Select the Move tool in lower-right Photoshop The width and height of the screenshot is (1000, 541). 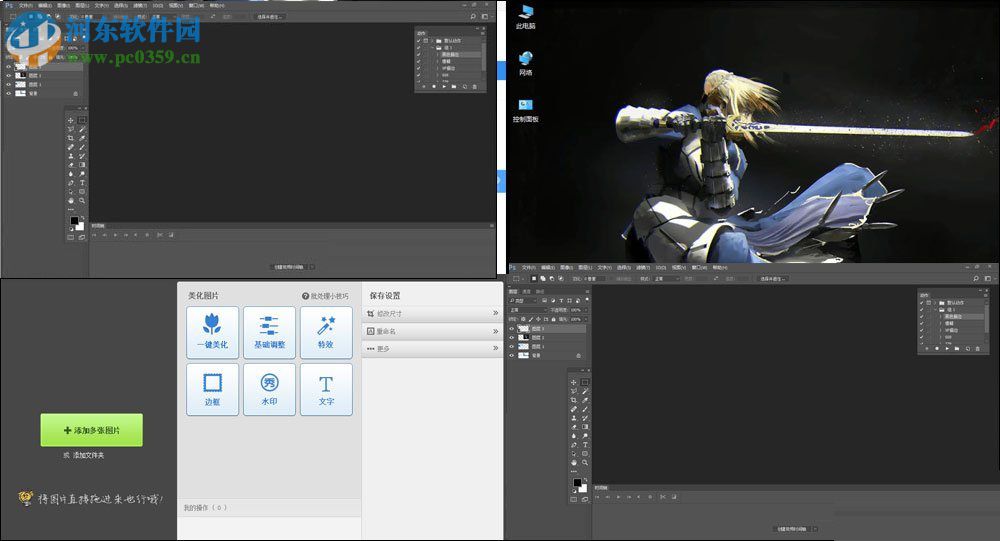click(x=574, y=382)
